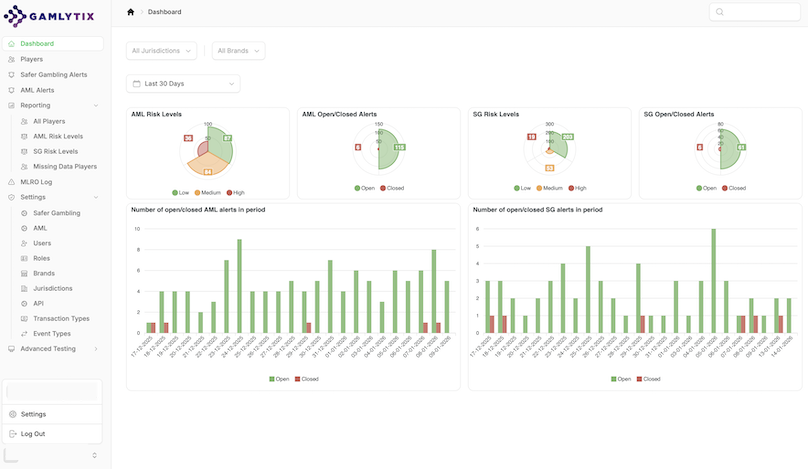808x469 pixels.
Task: Click the Log Out icon
Action: coord(12,434)
